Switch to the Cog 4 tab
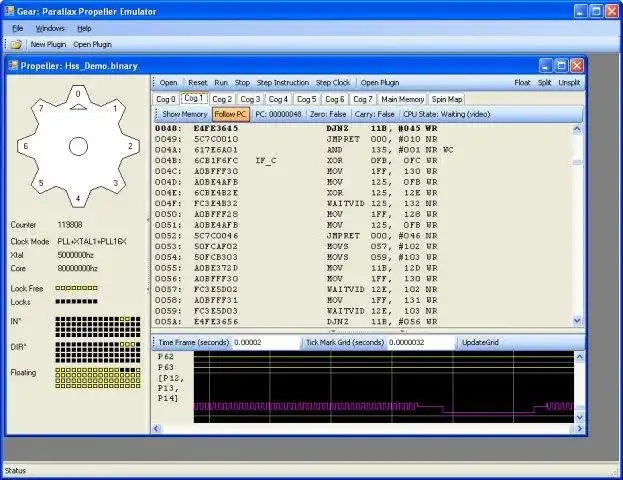This screenshot has width=623, height=480. tap(278, 99)
